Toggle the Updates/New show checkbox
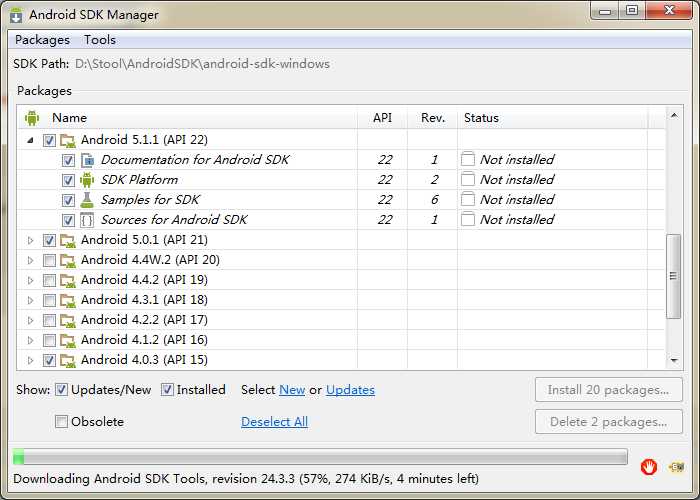Viewport: 700px width, 500px height. click(61, 390)
